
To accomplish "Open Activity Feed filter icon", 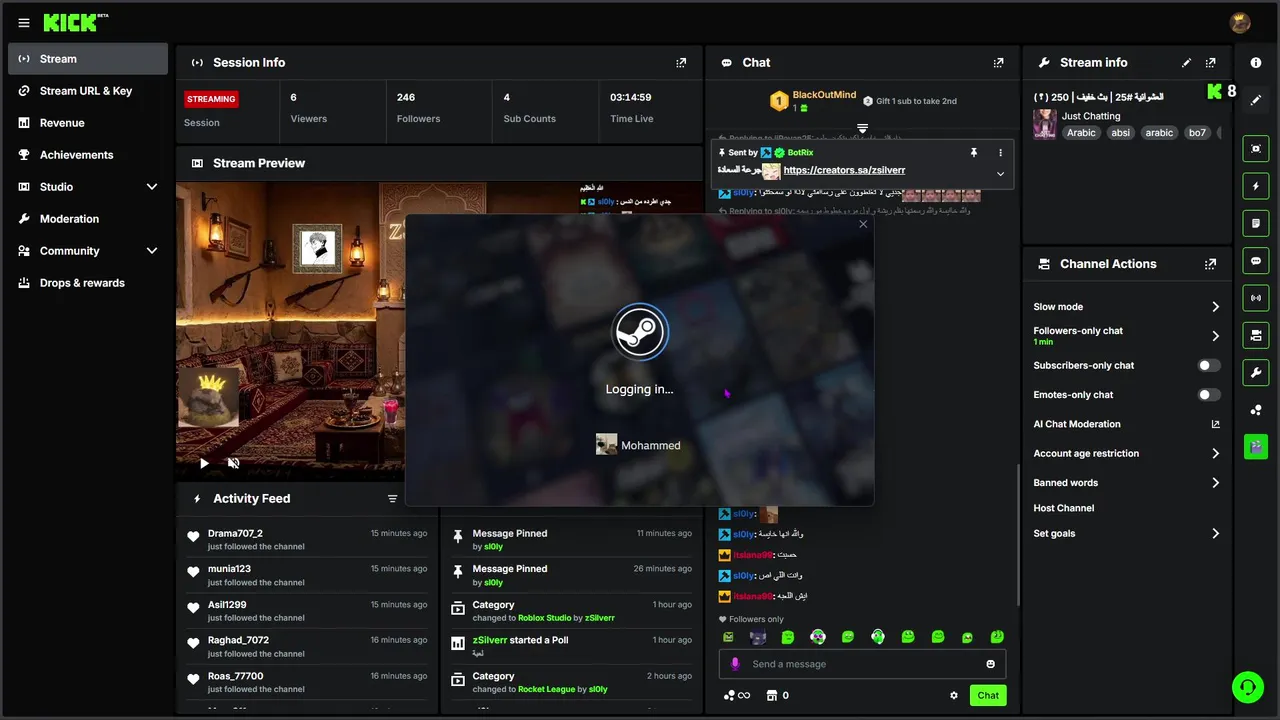I will pos(392,498).
